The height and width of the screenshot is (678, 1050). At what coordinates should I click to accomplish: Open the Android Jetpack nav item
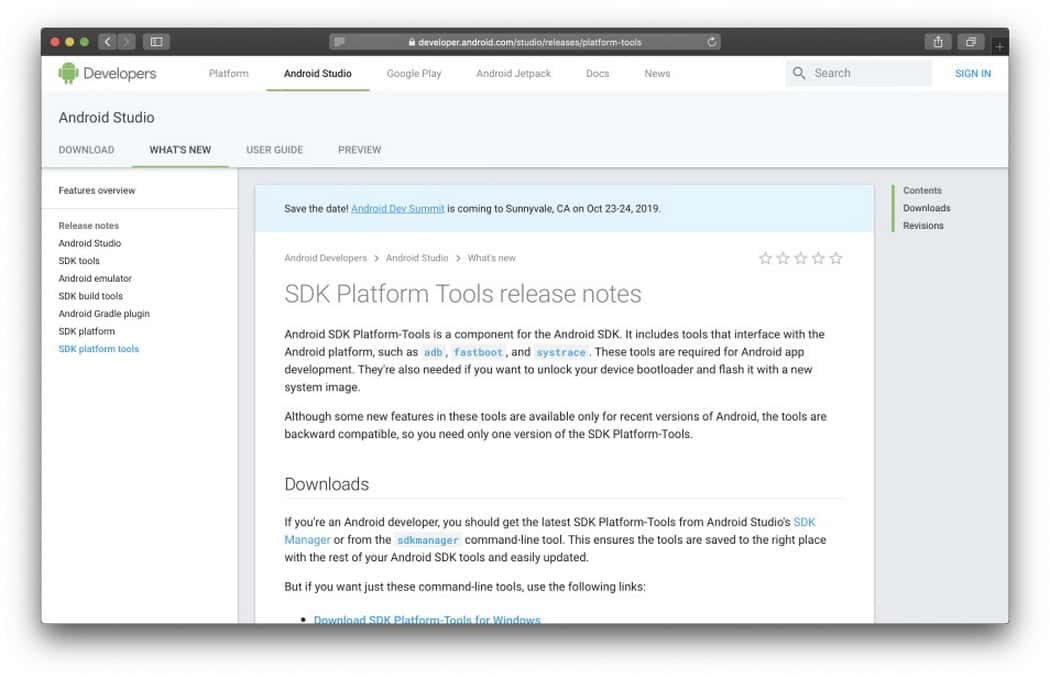514,73
